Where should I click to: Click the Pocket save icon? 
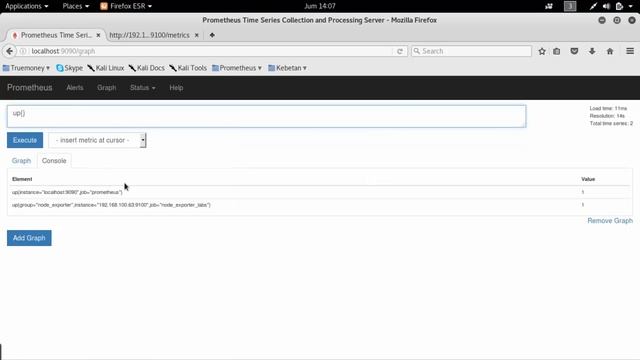click(574, 51)
